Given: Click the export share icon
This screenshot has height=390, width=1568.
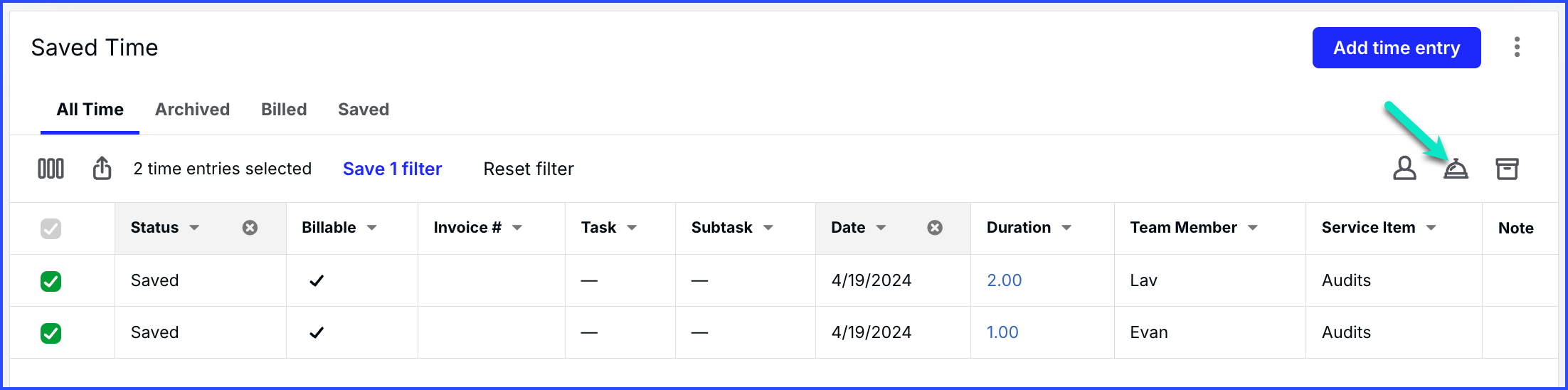Looking at the screenshot, I should 102,169.
